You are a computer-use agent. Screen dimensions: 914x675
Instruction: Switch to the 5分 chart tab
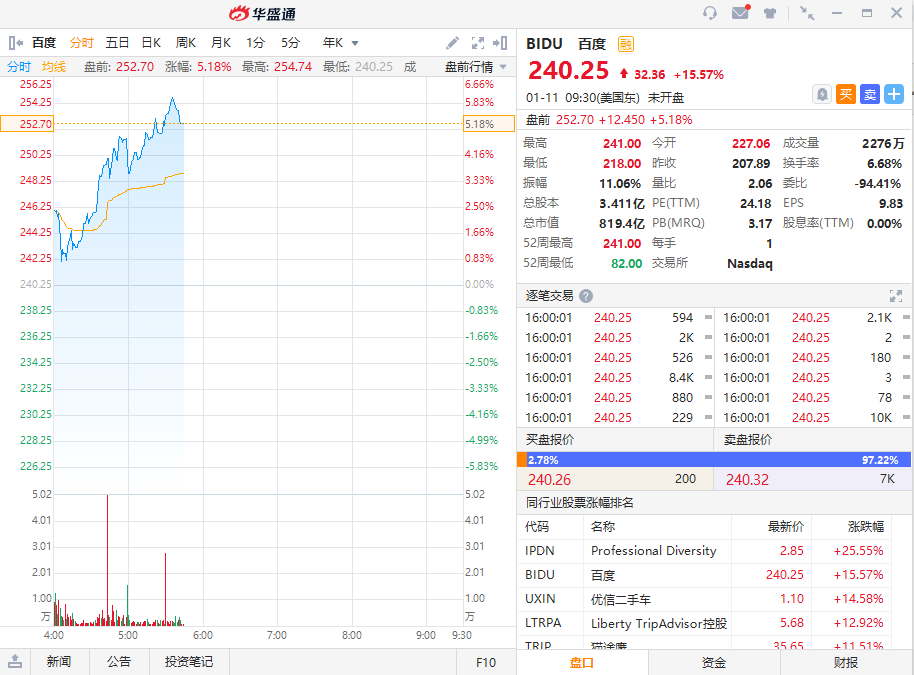point(290,43)
